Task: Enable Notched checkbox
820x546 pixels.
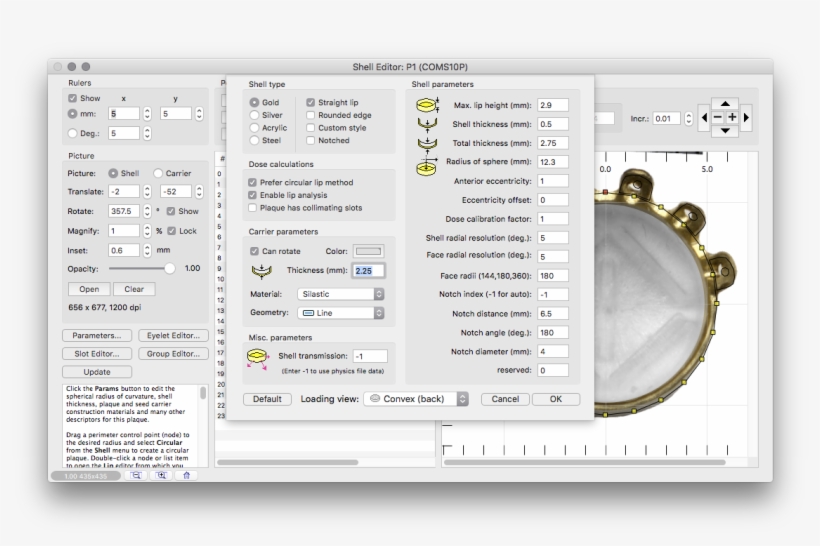Action: 311,140
